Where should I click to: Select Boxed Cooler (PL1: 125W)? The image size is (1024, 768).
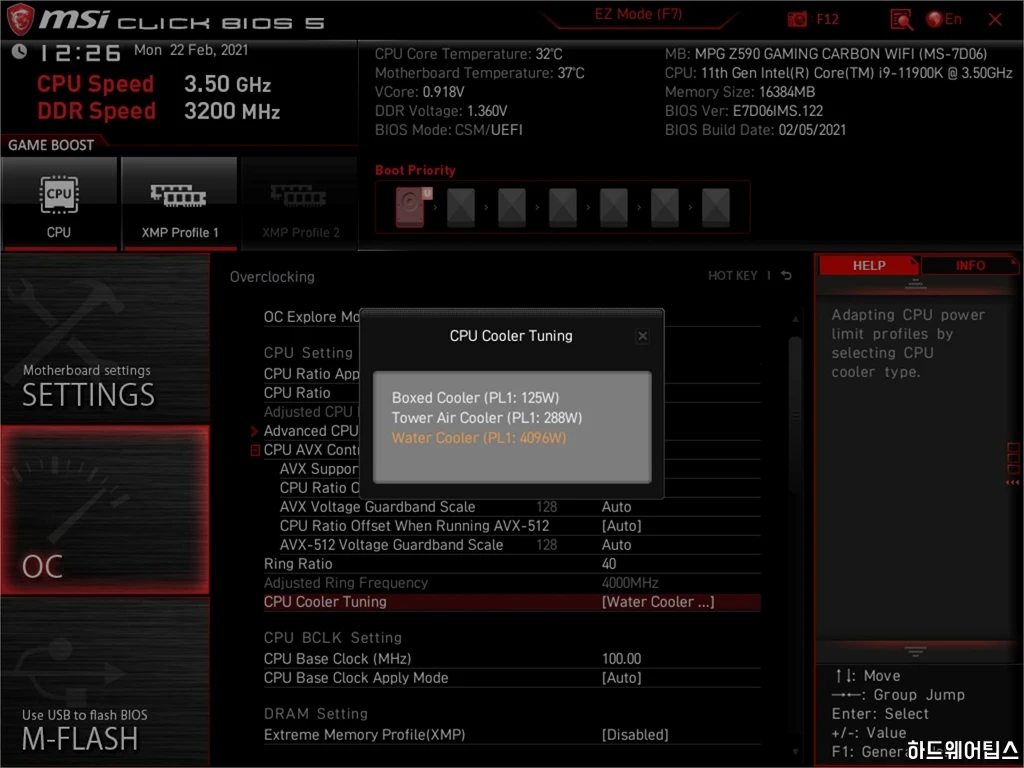click(x=475, y=398)
